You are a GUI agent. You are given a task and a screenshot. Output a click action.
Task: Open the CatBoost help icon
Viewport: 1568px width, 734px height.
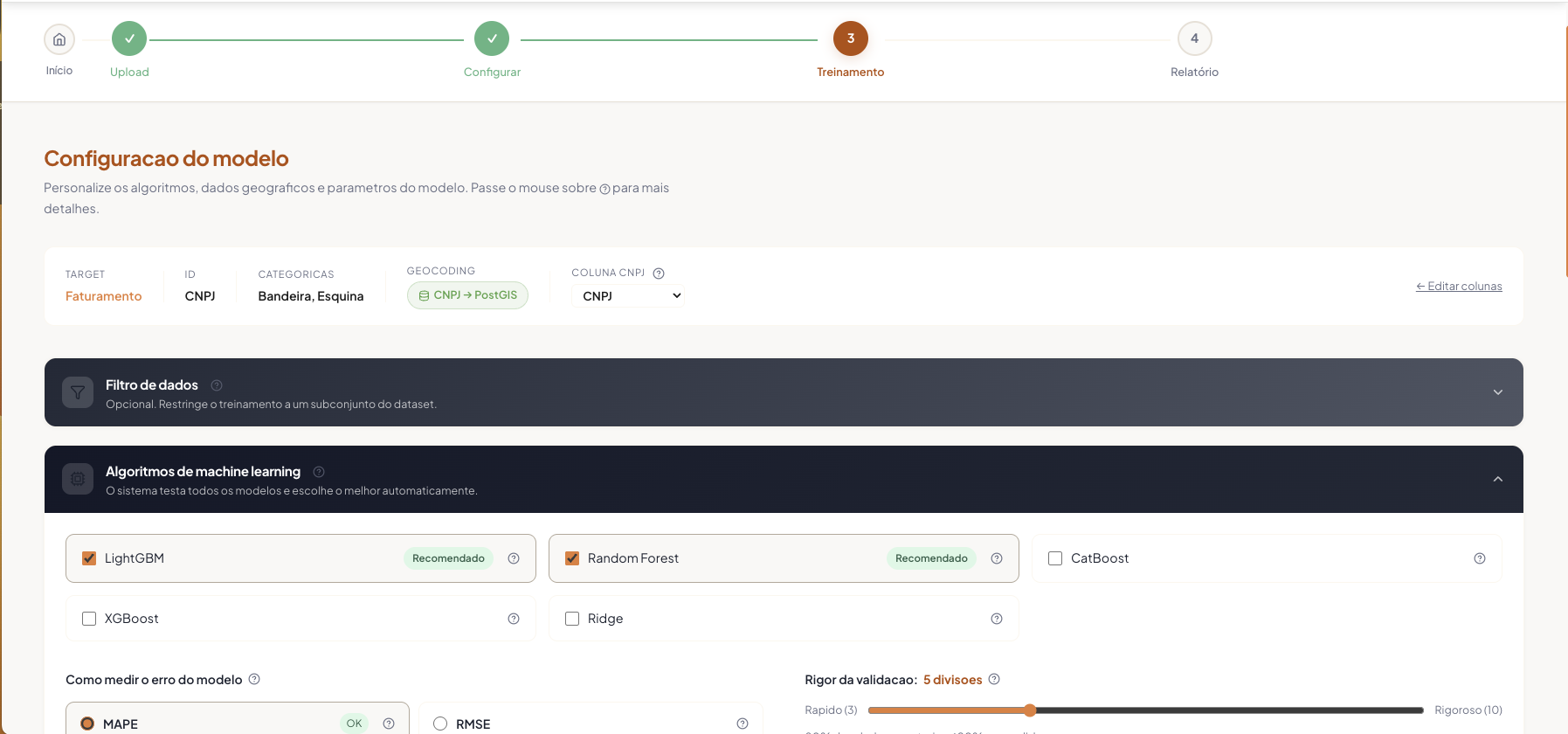tap(1480, 558)
